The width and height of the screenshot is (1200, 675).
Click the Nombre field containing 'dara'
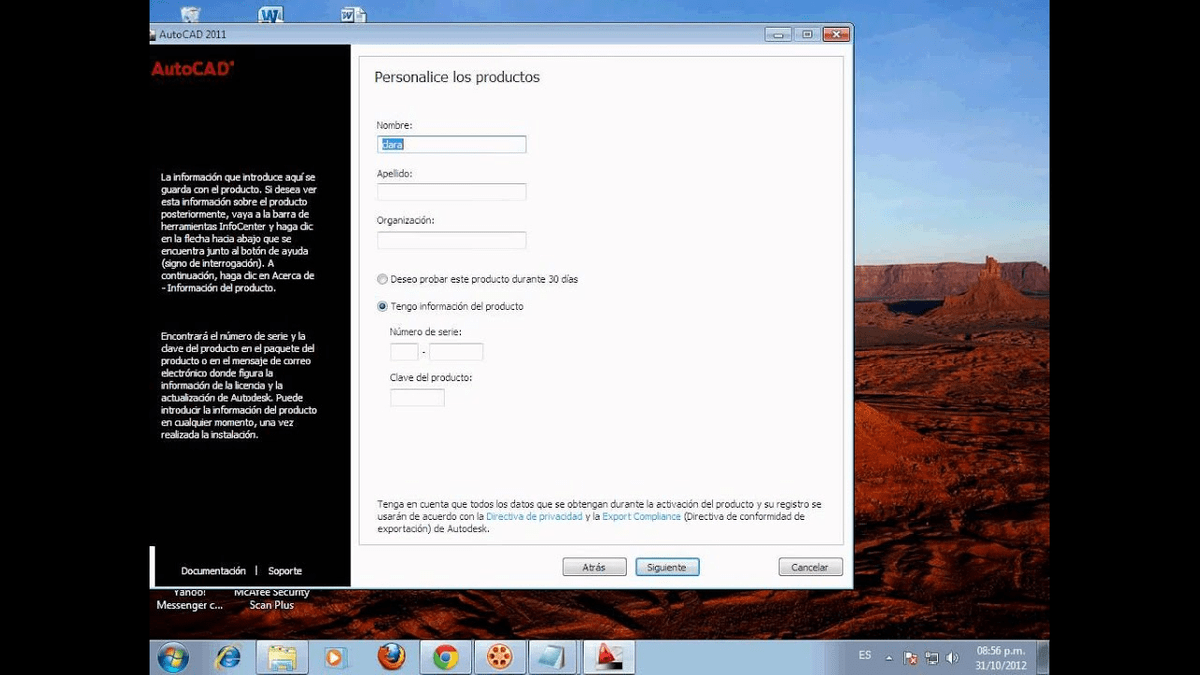click(x=452, y=144)
